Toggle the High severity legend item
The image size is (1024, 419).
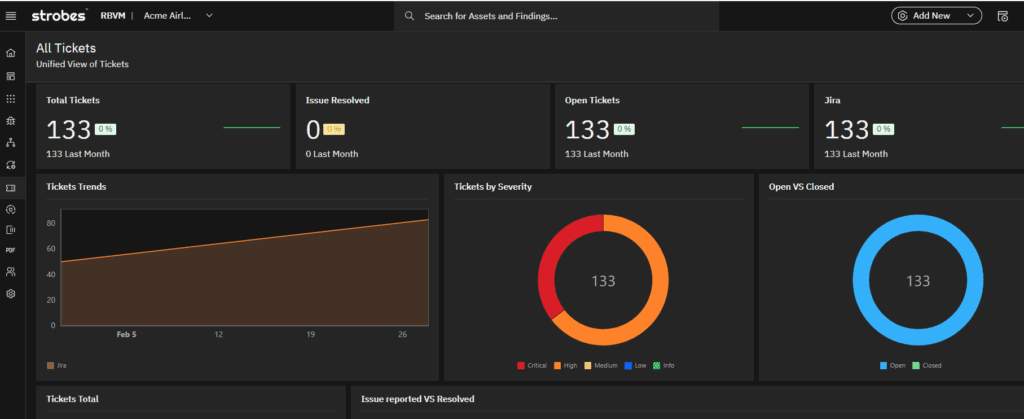point(565,366)
